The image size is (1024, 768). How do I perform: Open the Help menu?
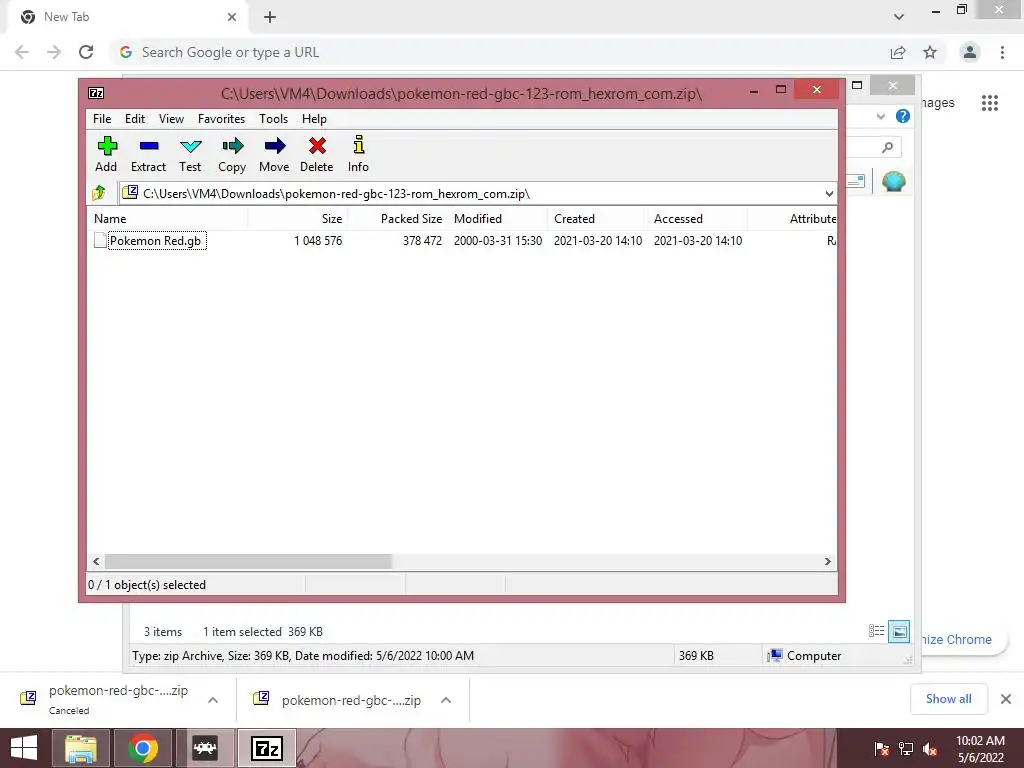click(x=314, y=119)
